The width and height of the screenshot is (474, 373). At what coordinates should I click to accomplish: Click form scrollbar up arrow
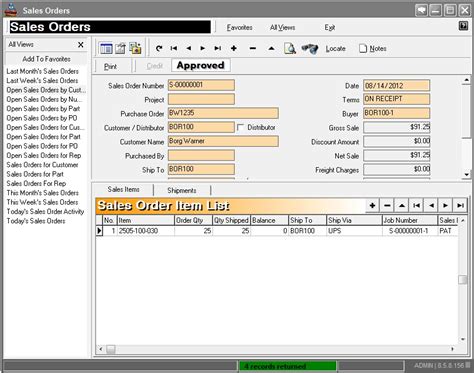[x=466, y=80]
